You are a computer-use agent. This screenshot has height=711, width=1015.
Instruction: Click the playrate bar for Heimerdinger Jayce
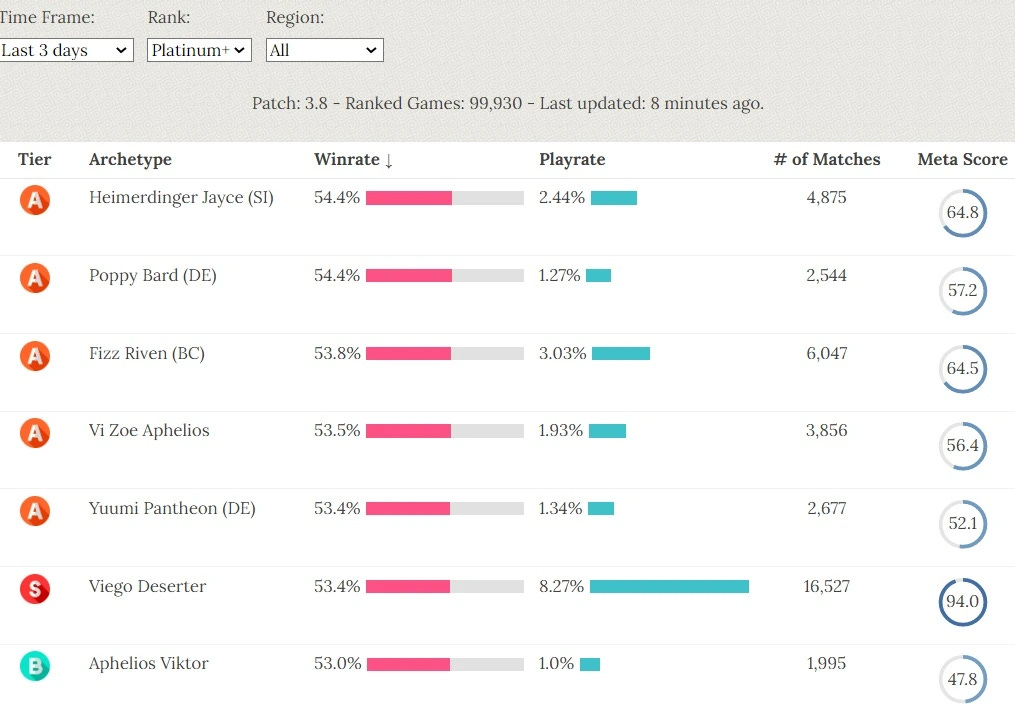(614, 198)
